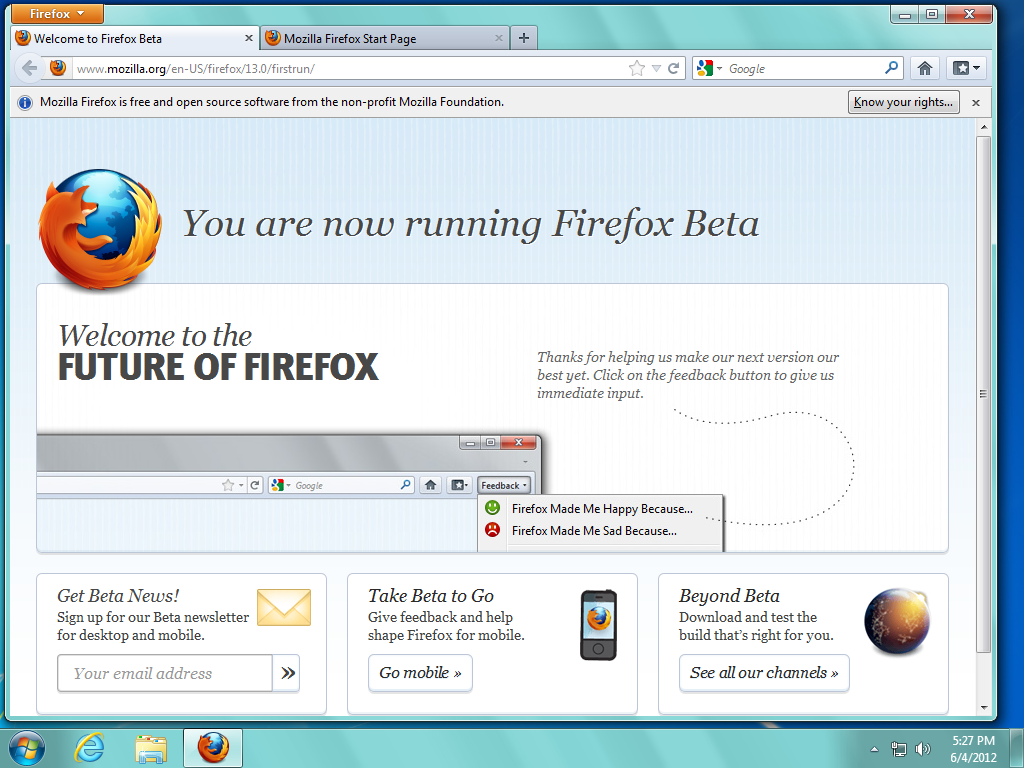Click the green happy face icon

[492, 507]
